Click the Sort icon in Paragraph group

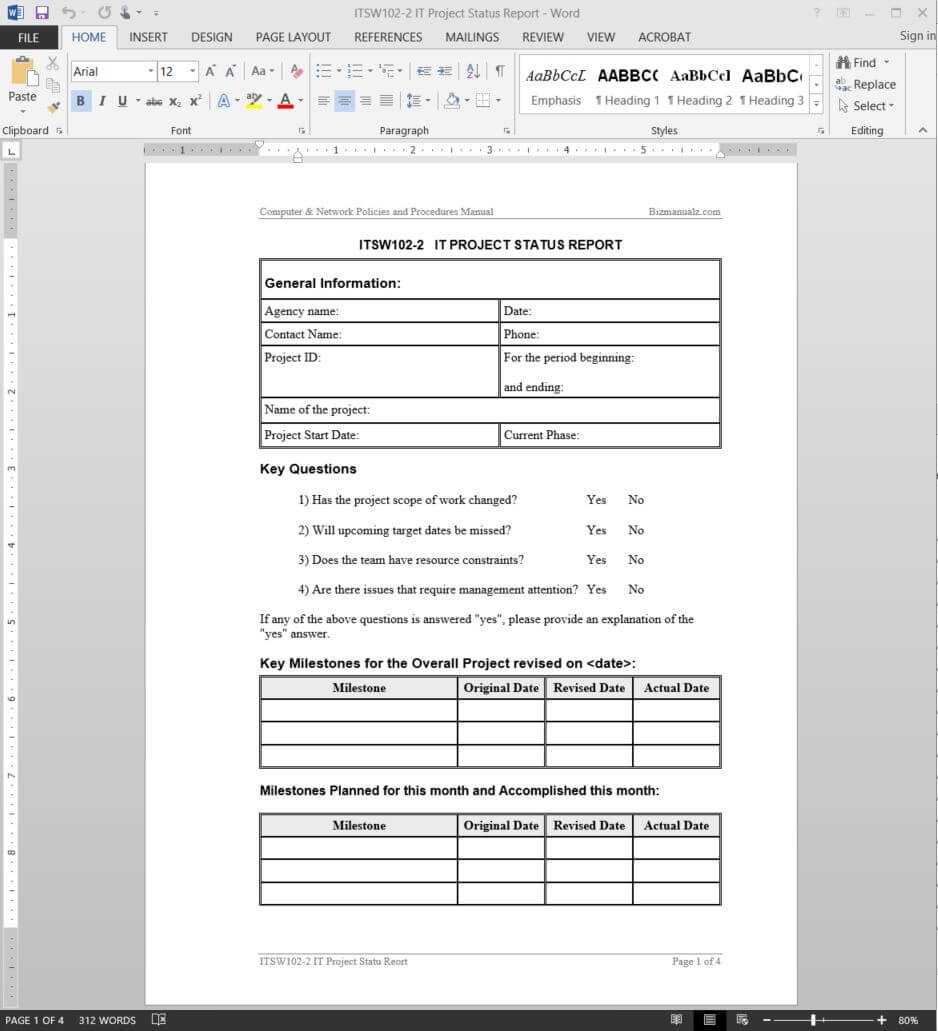473,71
